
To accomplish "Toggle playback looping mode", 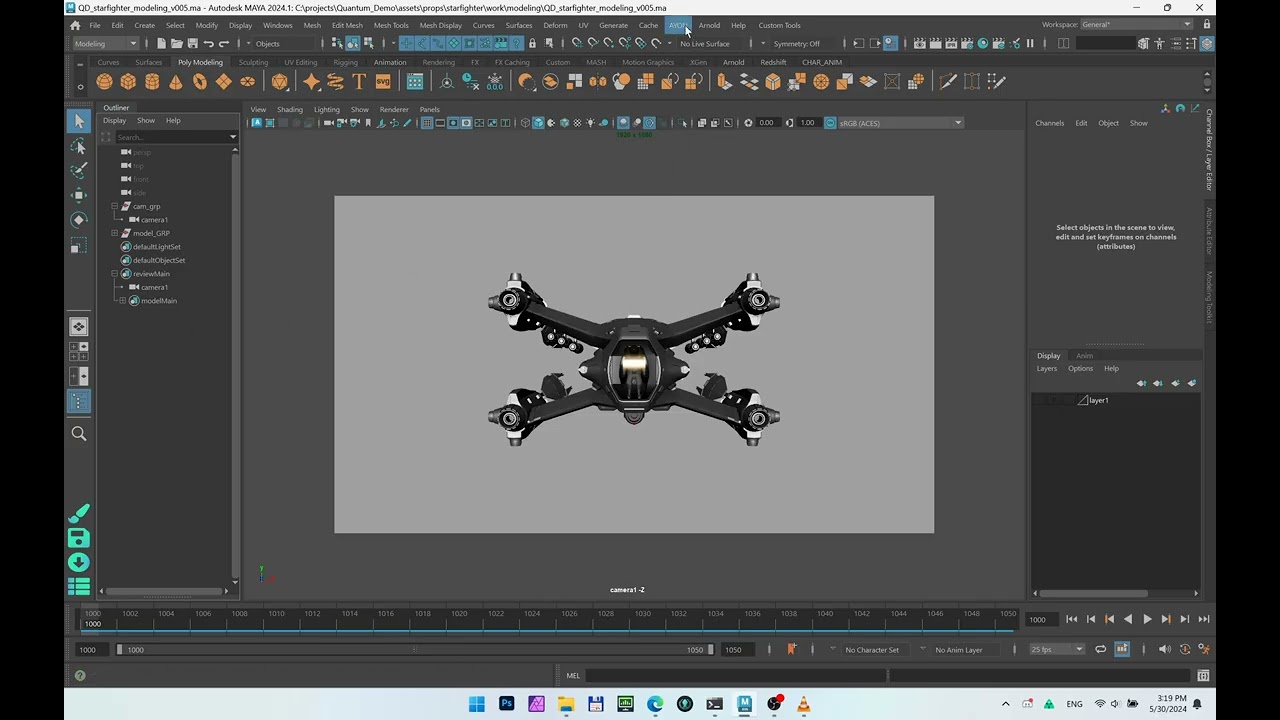I will pyautogui.click(x=1100, y=649).
